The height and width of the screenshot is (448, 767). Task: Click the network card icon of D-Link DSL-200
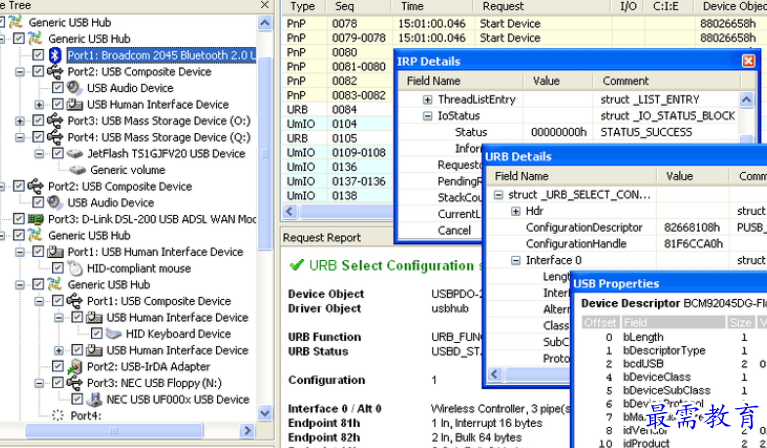[x=36, y=219]
